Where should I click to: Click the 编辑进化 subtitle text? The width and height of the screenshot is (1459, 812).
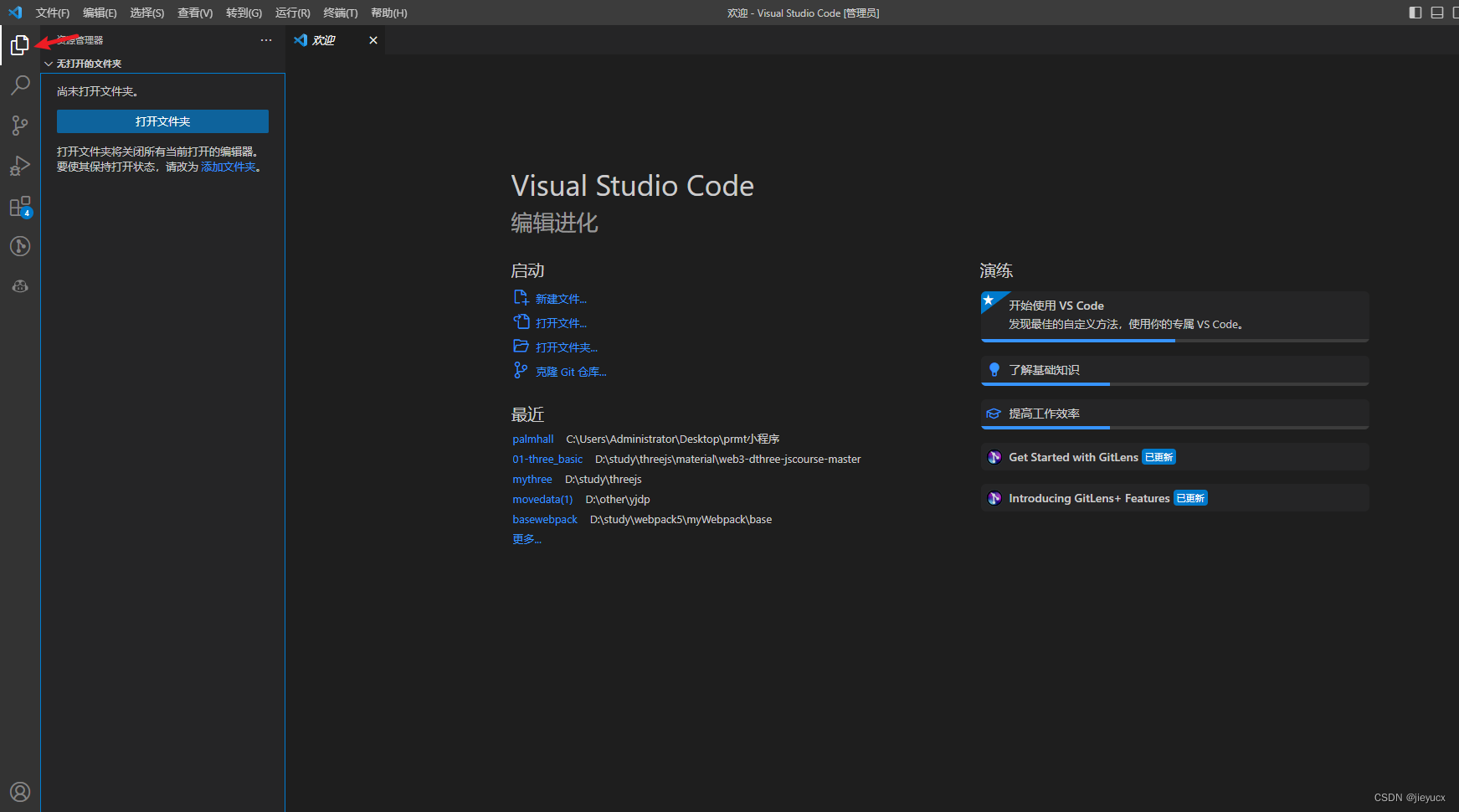pyautogui.click(x=555, y=223)
